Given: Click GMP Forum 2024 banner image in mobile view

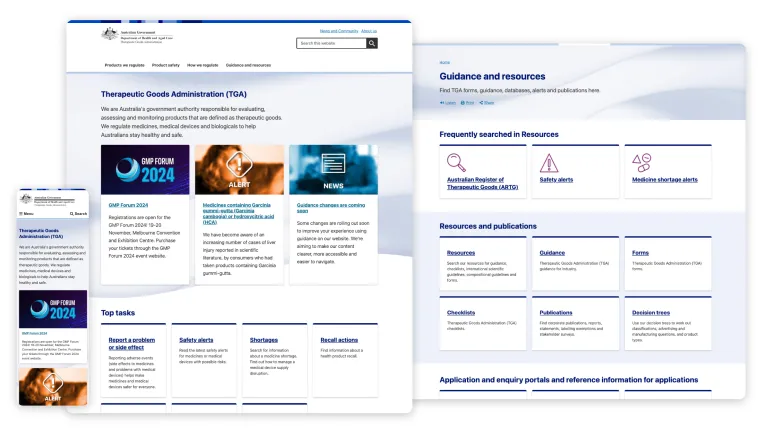Looking at the screenshot, I should coord(53,309).
